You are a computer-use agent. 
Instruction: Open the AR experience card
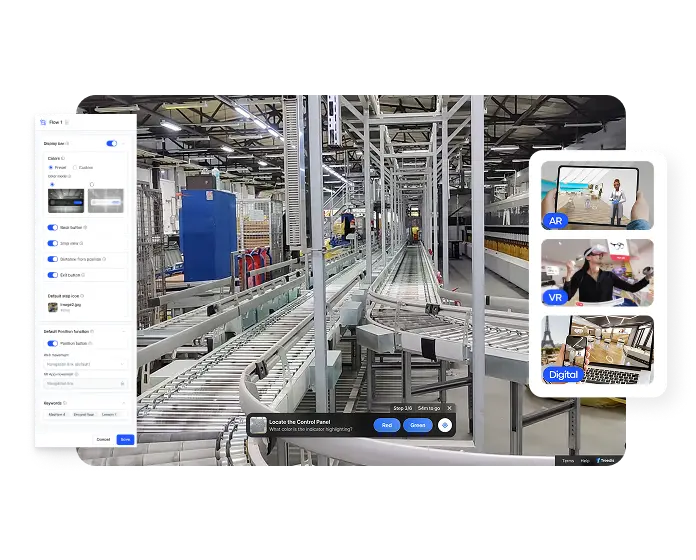[x=597, y=195]
